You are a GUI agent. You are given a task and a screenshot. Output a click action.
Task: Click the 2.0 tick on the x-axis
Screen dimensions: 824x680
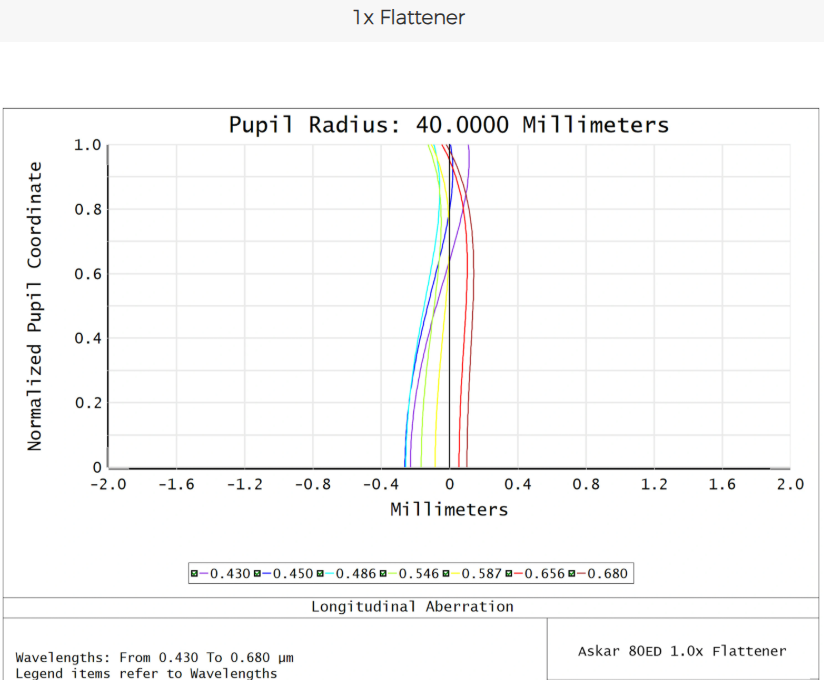coord(788,485)
